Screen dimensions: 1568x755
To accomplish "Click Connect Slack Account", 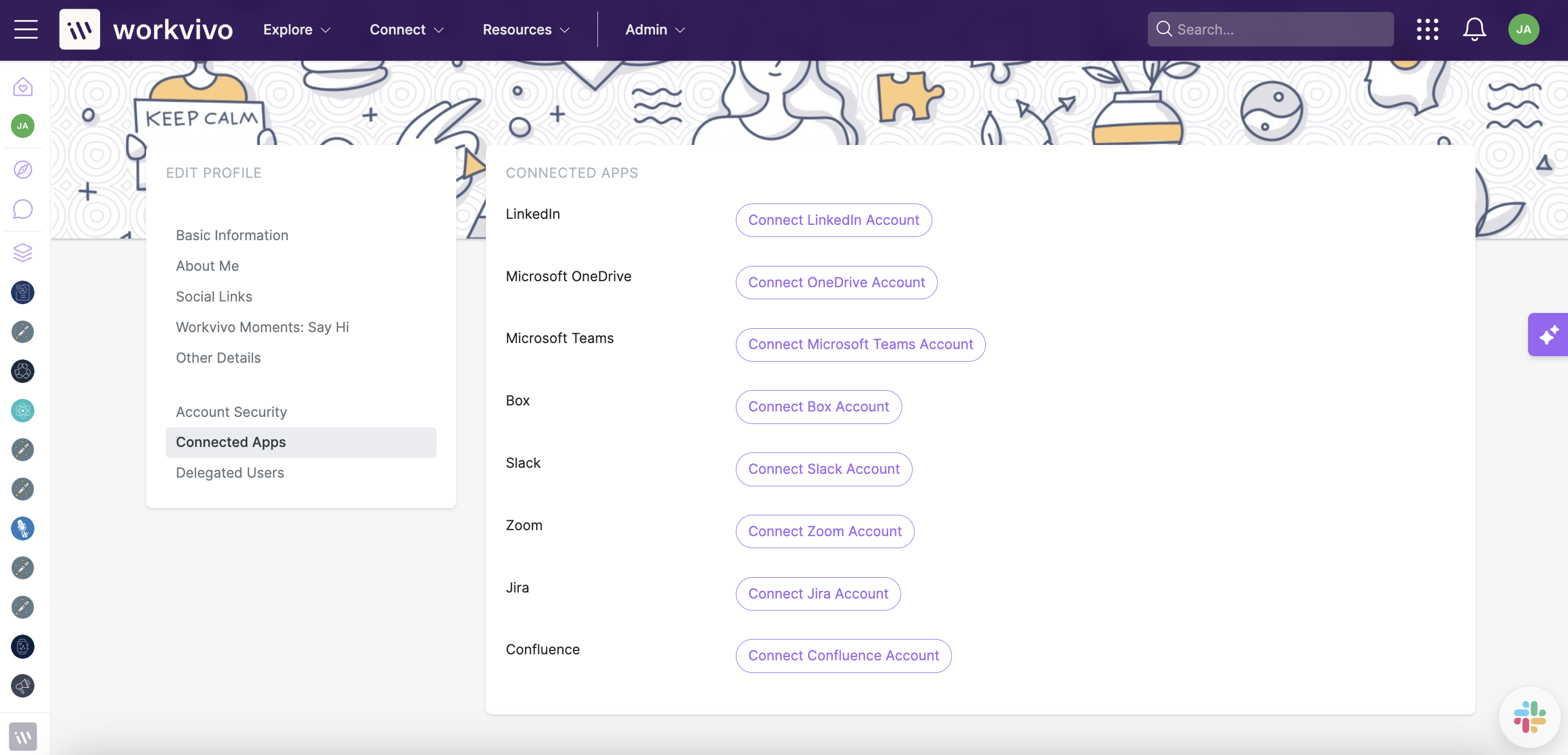I will coord(823,469).
